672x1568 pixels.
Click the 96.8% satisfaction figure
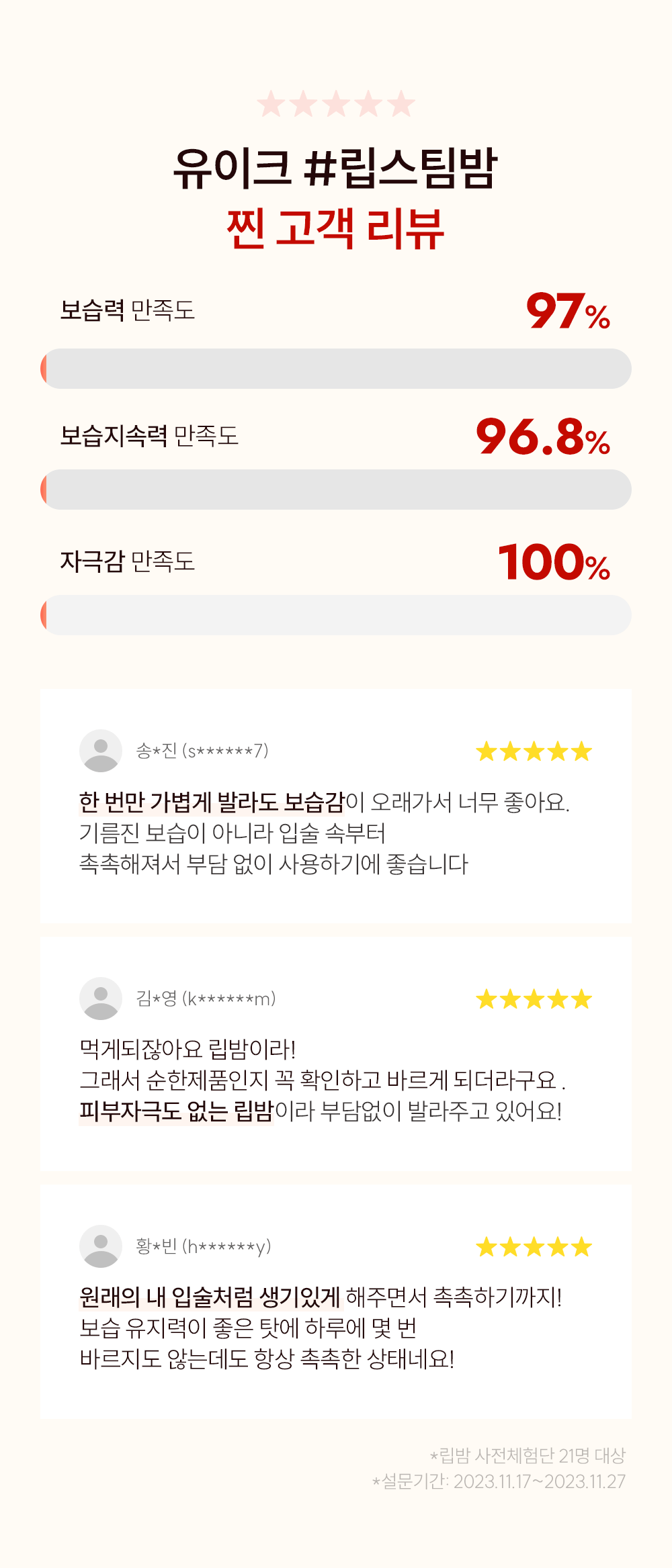(x=544, y=436)
